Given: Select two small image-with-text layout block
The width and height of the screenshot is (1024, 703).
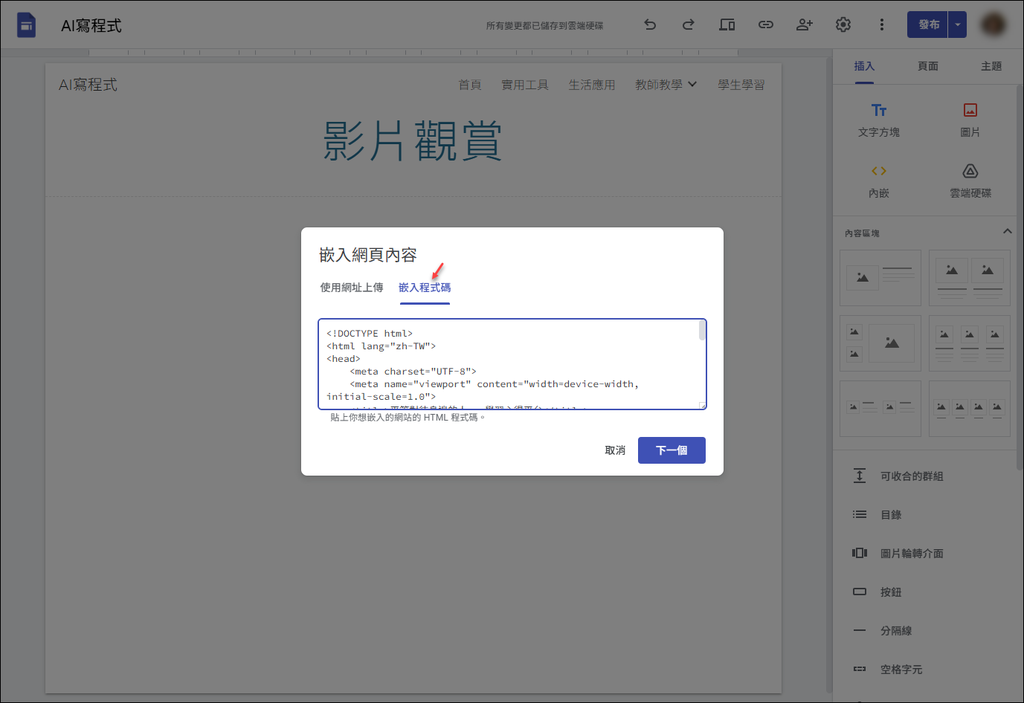Looking at the screenshot, I should click(x=880, y=408).
